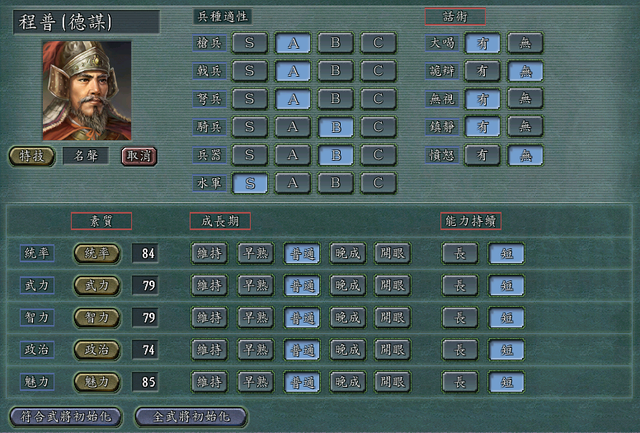Click the 話術 section header

click(455, 17)
